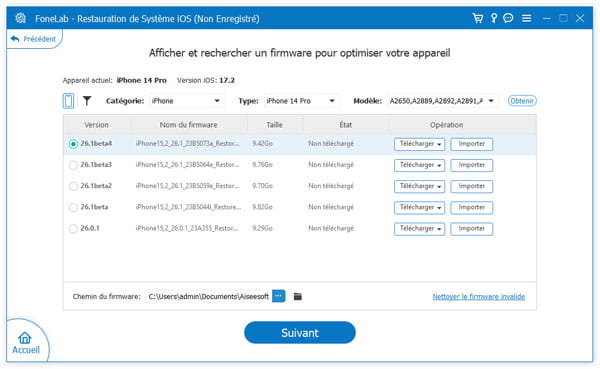Select the 26.1beta3 firmware radio button
The image size is (600, 369).
click(x=73, y=165)
